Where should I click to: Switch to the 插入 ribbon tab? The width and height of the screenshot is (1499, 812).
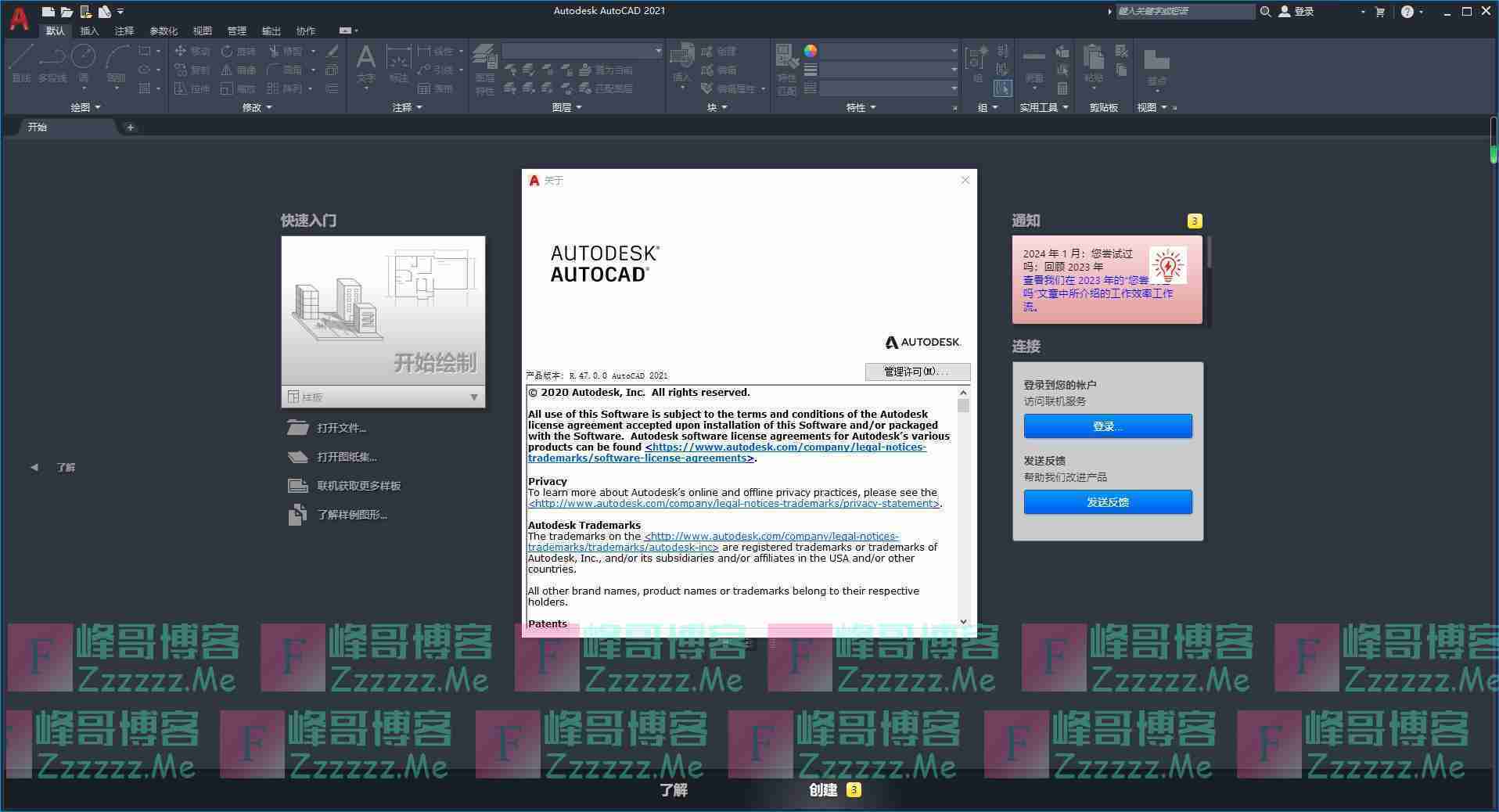(89, 31)
